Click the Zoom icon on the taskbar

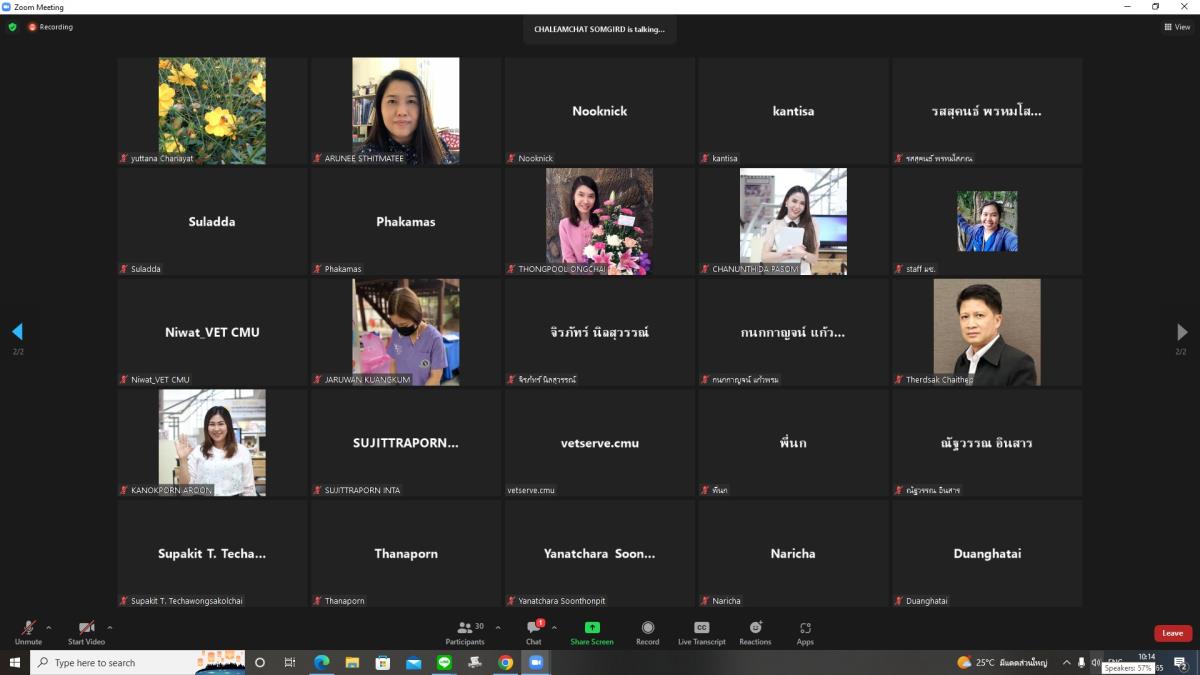535,662
